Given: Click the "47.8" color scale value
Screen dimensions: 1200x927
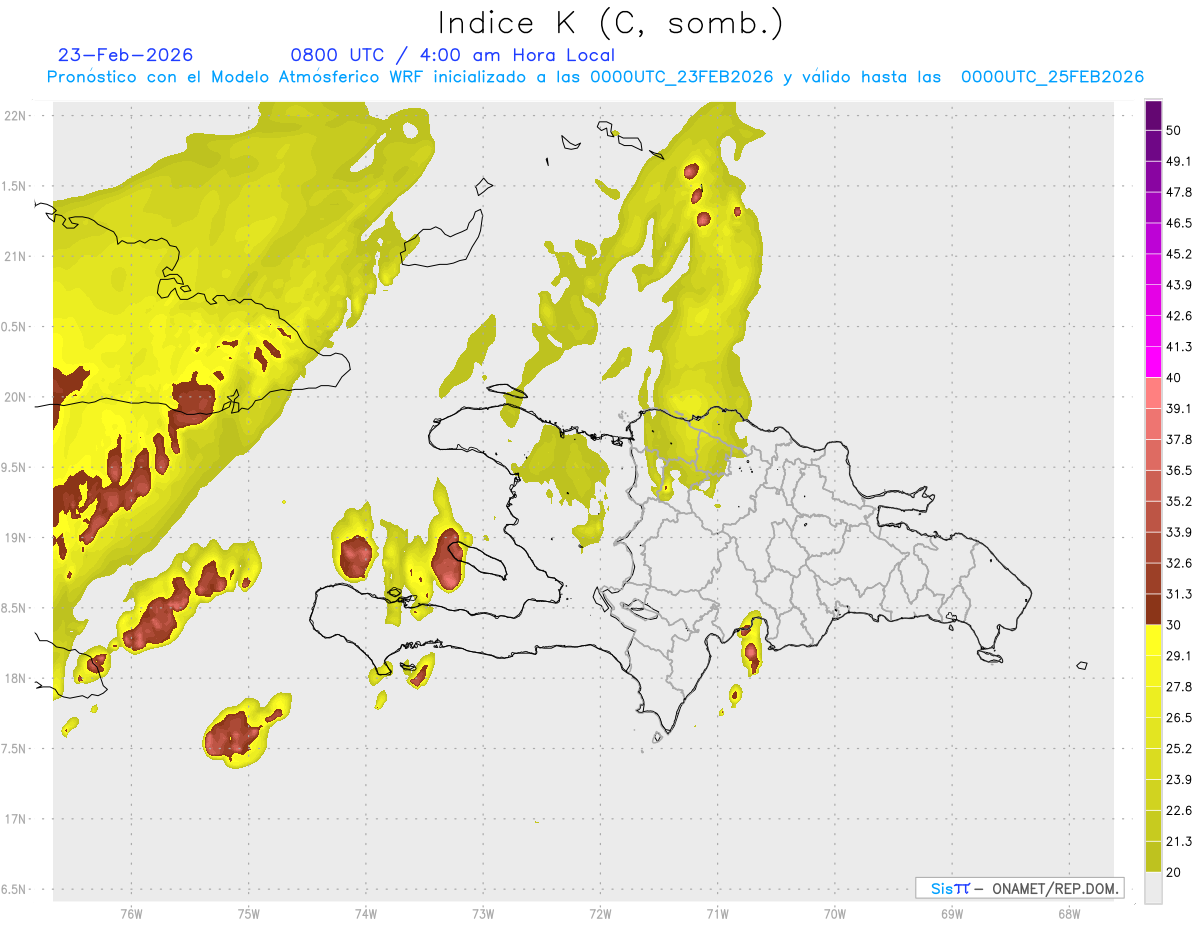Looking at the screenshot, I should 1179,192.
